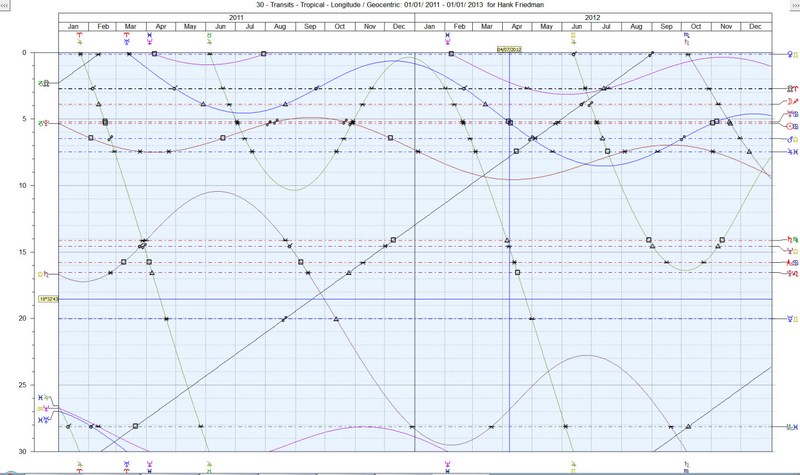This screenshot has height=475, width=800.
Task: Click Dec 2012 month header
Action: click(x=755, y=28)
